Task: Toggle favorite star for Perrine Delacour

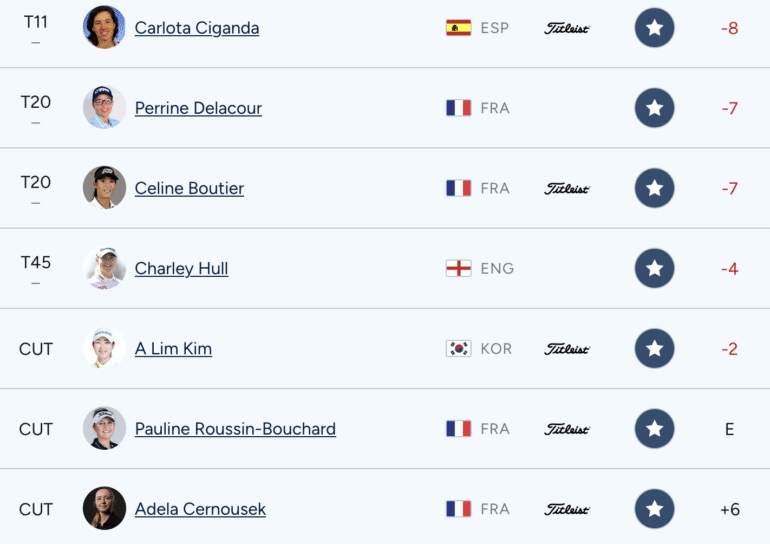Action: tap(654, 108)
